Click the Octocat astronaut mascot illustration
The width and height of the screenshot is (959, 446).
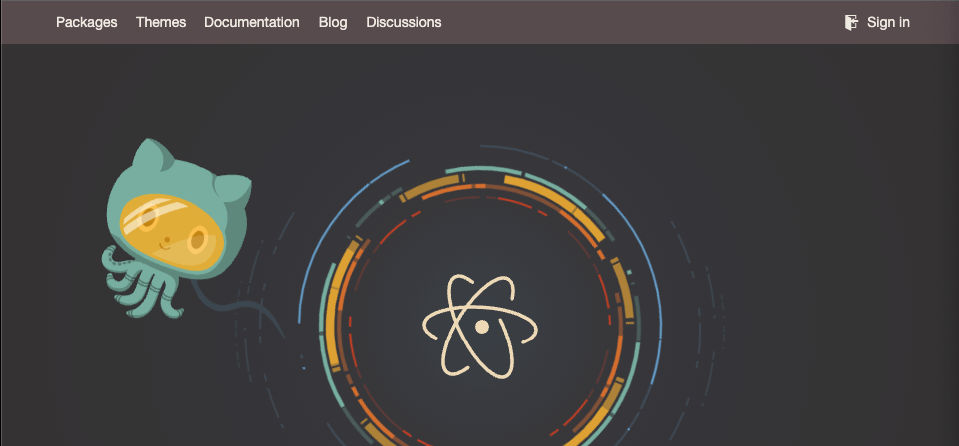click(178, 228)
